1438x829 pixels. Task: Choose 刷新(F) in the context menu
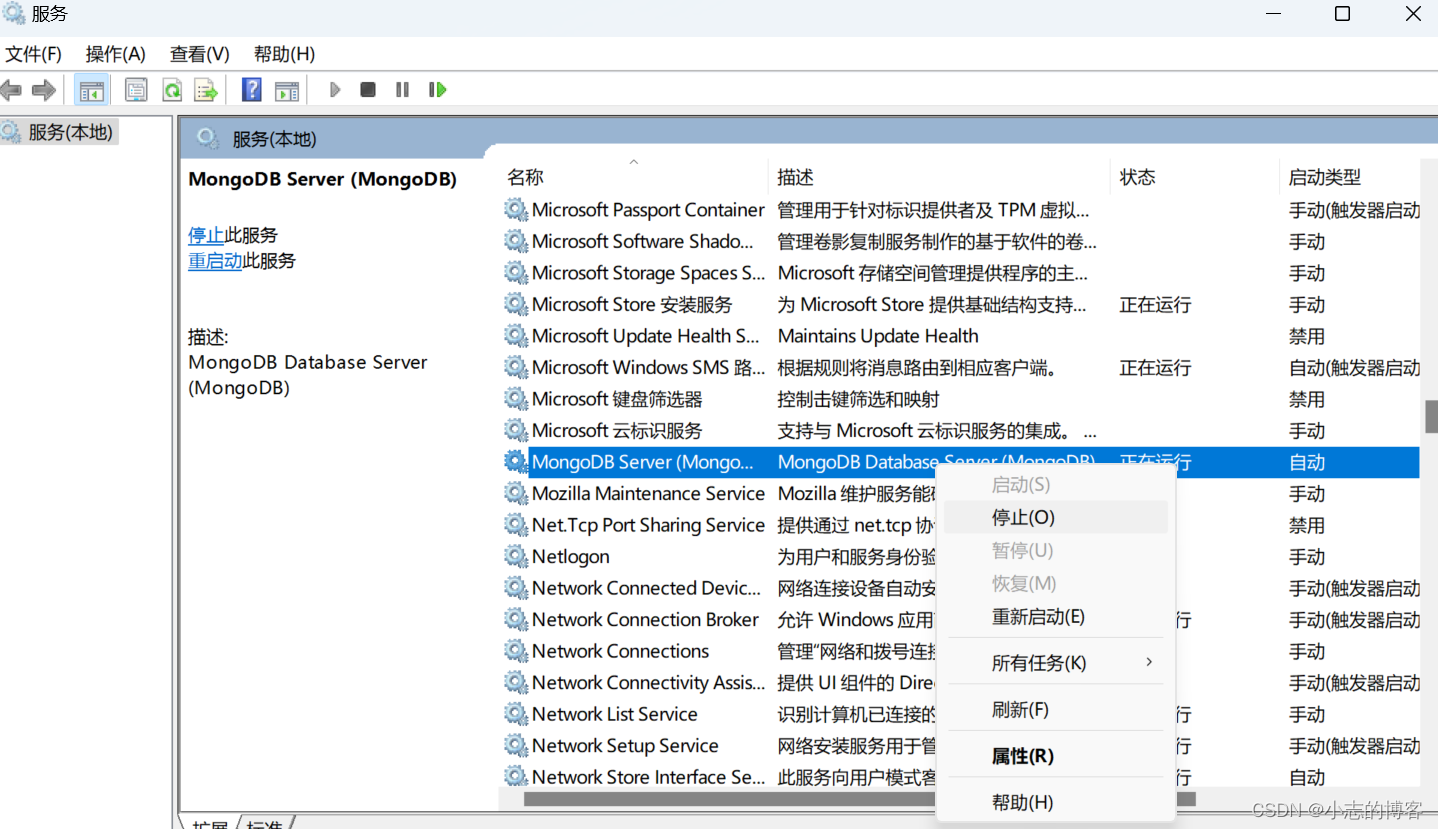point(1056,710)
